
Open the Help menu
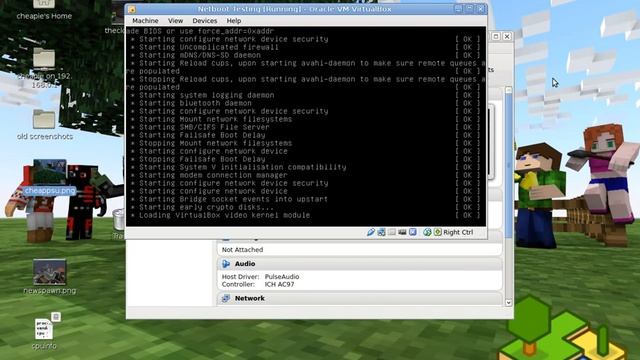click(234, 21)
